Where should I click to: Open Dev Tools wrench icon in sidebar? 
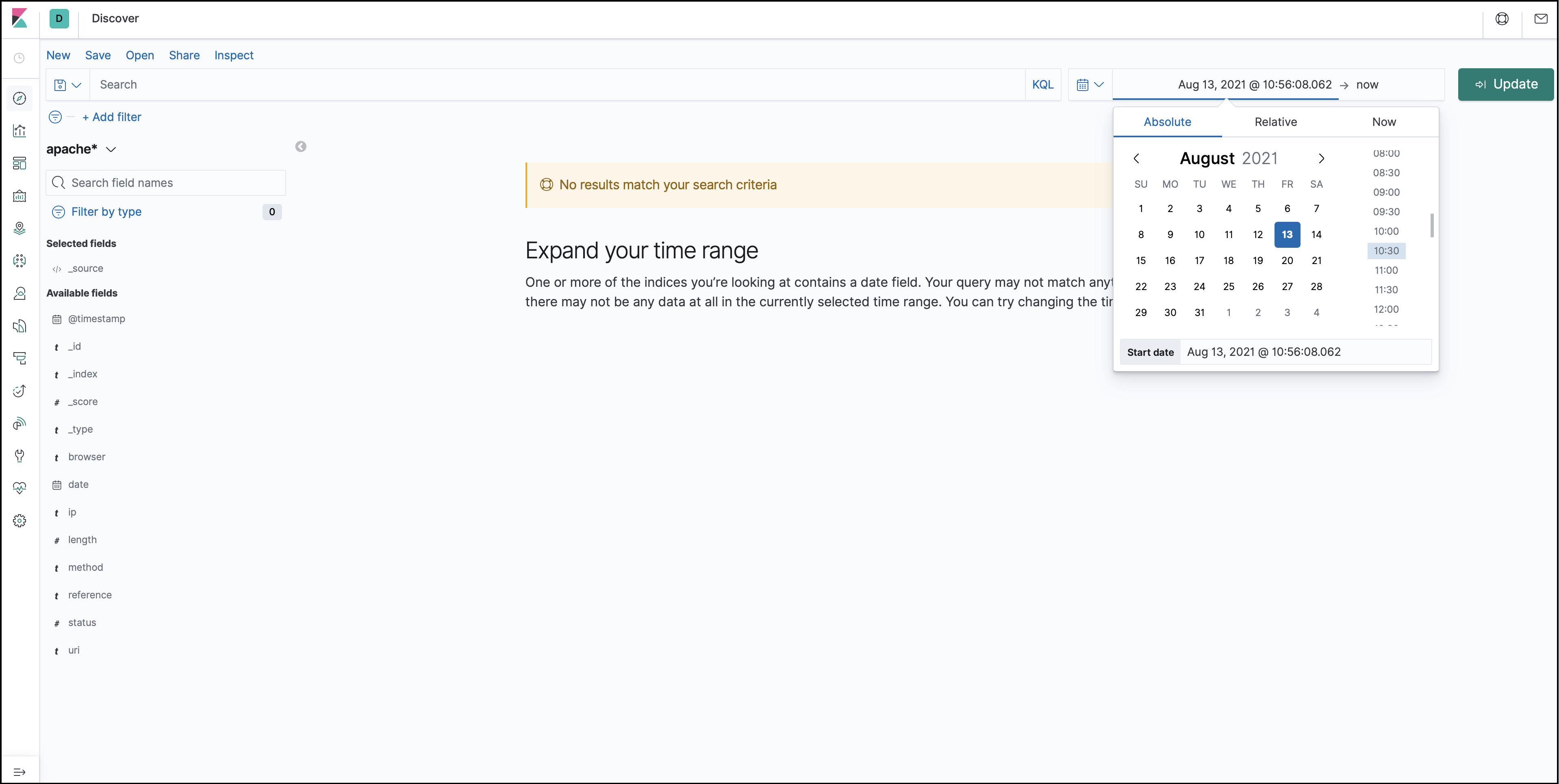[x=20, y=455]
